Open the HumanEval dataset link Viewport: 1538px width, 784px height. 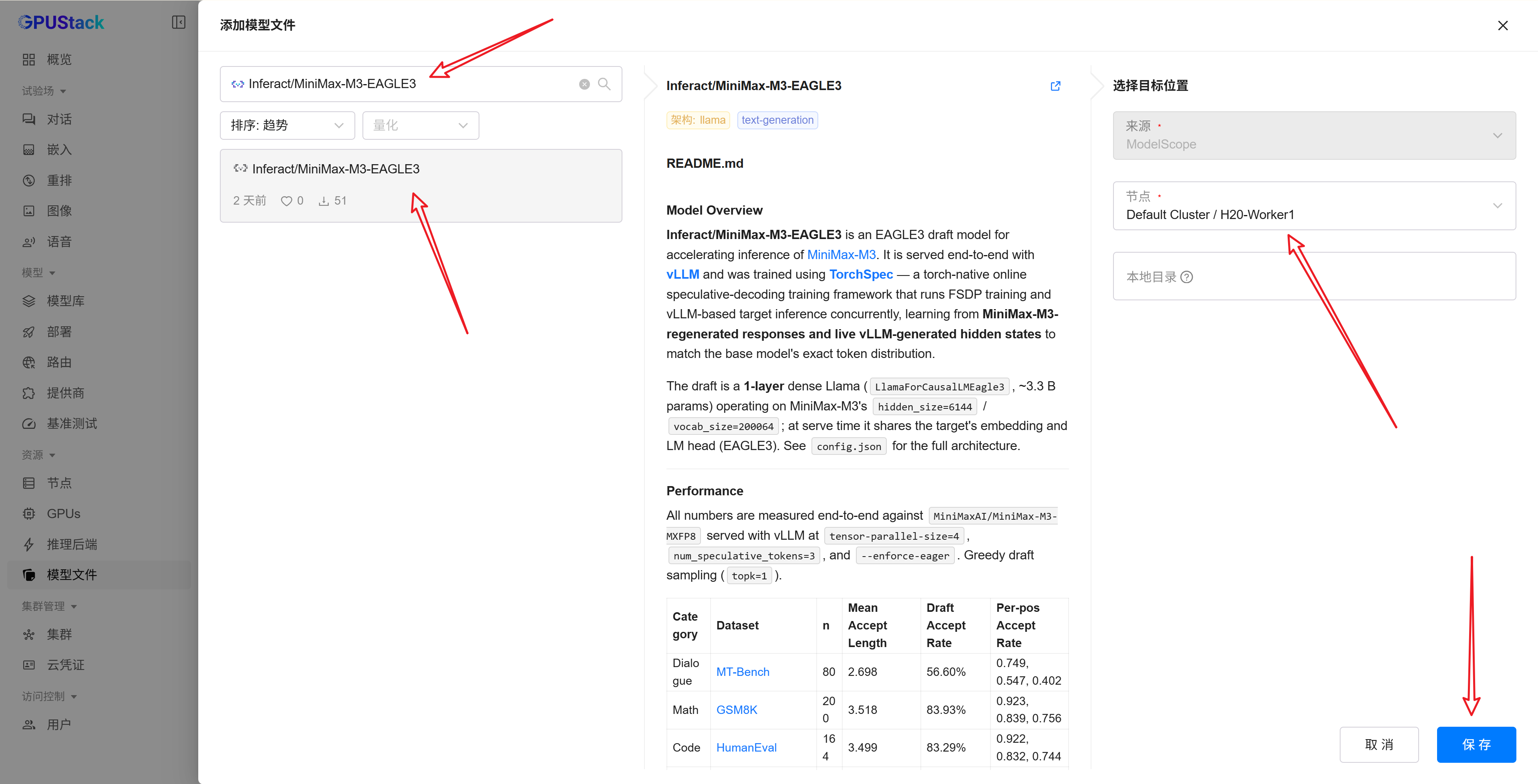pyautogui.click(x=746, y=748)
